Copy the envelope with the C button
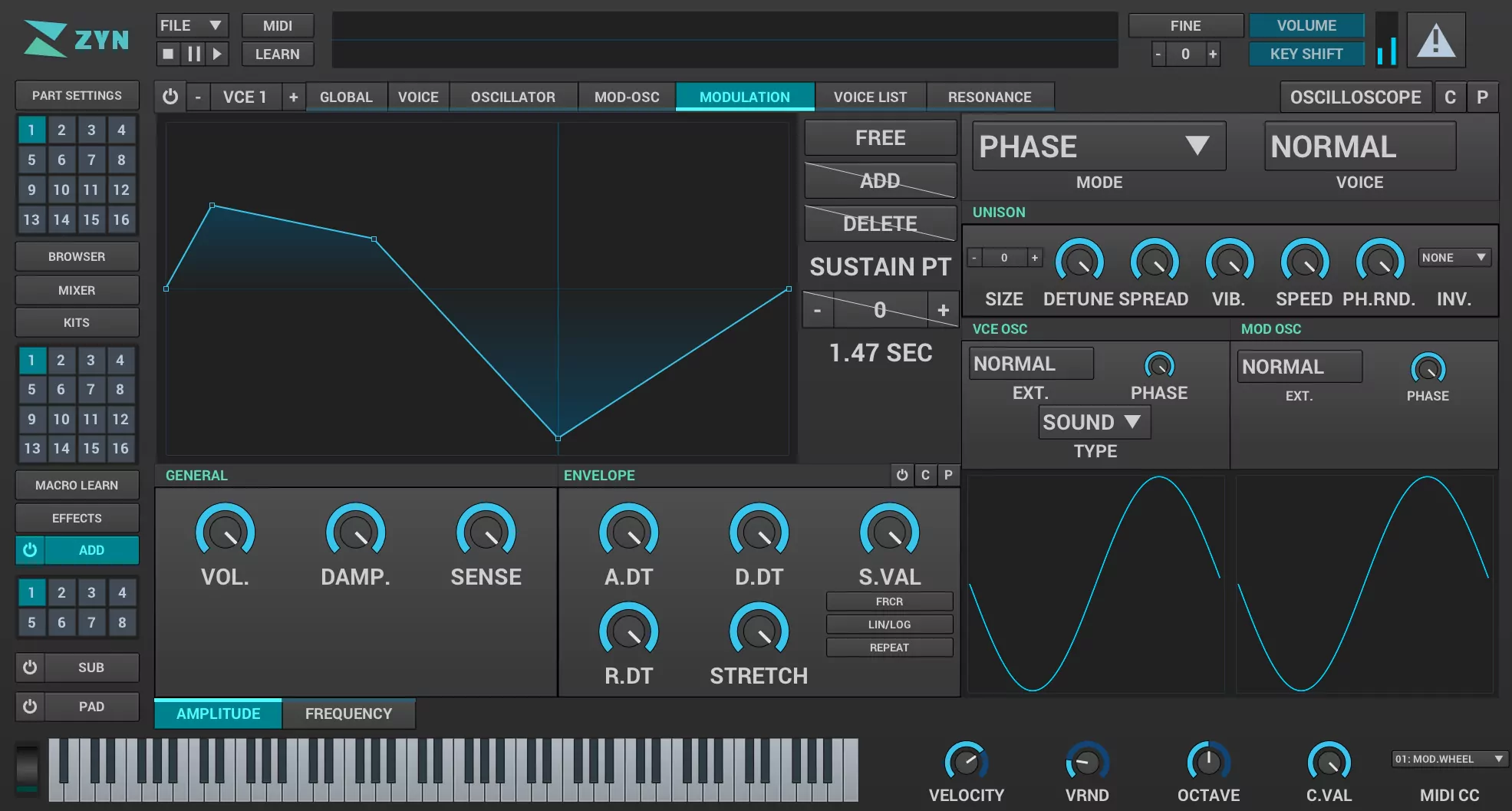Image resolution: width=1512 pixels, height=811 pixels. pyautogui.click(x=925, y=475)
